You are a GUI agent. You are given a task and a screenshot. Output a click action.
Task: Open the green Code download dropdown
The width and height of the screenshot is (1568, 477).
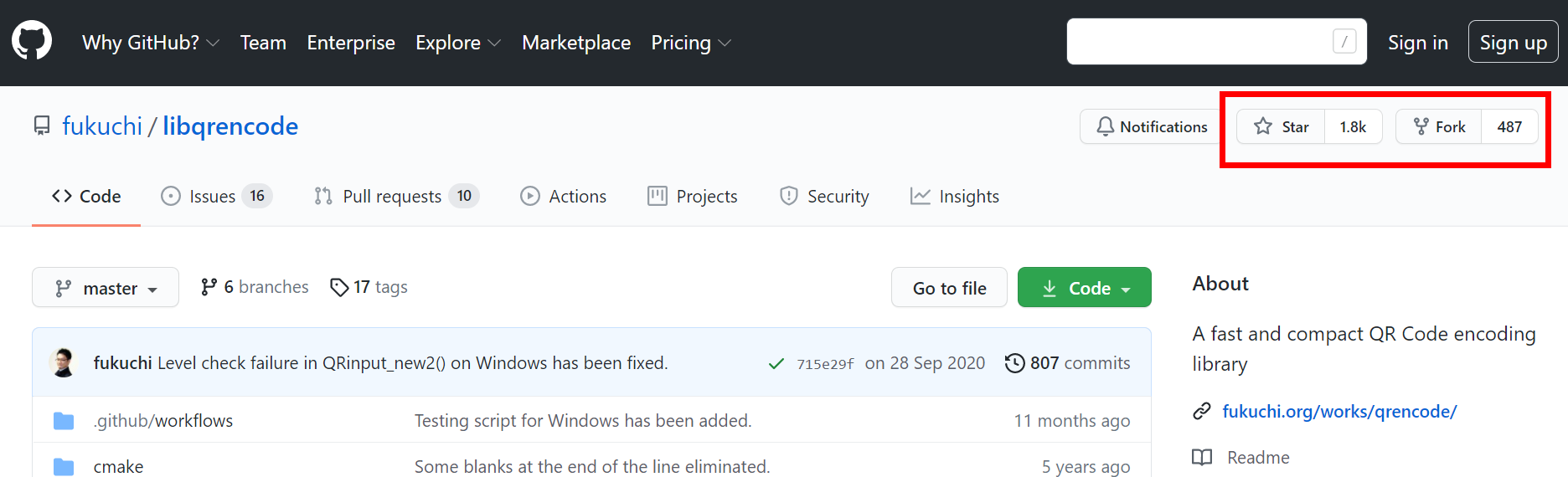pos(1085,288)
